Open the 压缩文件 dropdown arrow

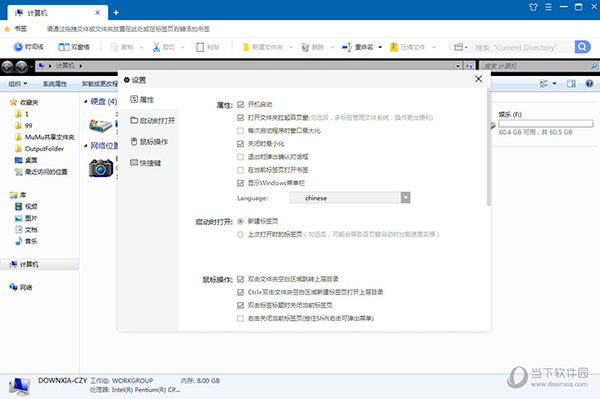click(434, 47)
